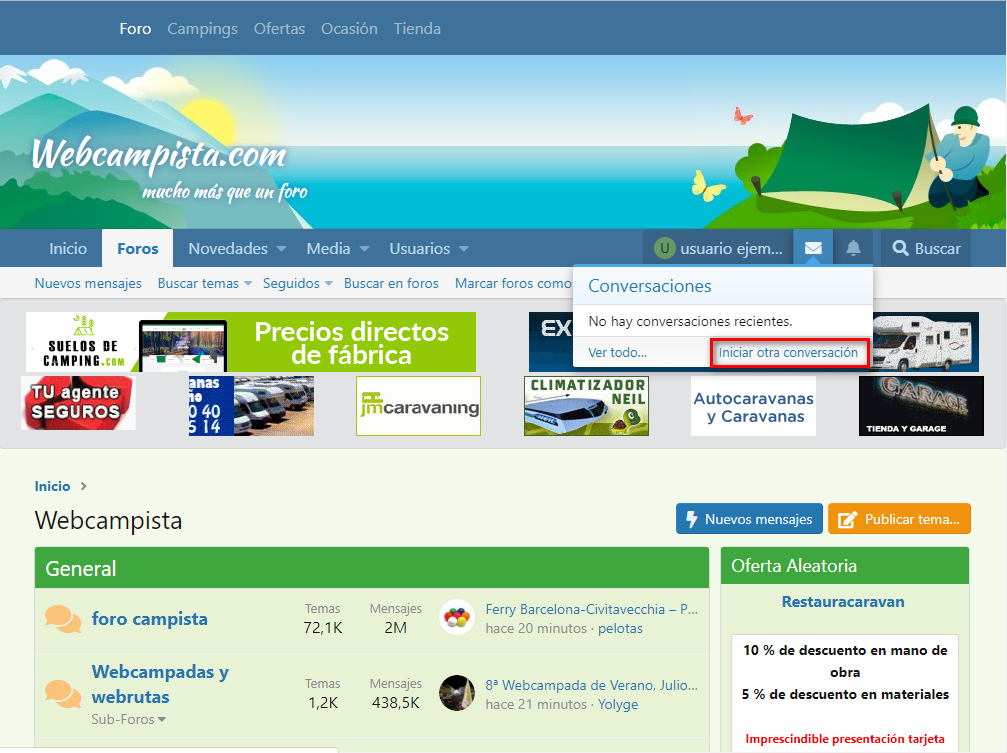
Task: Click the parked caravans photo banner
Action: [251, 405]
